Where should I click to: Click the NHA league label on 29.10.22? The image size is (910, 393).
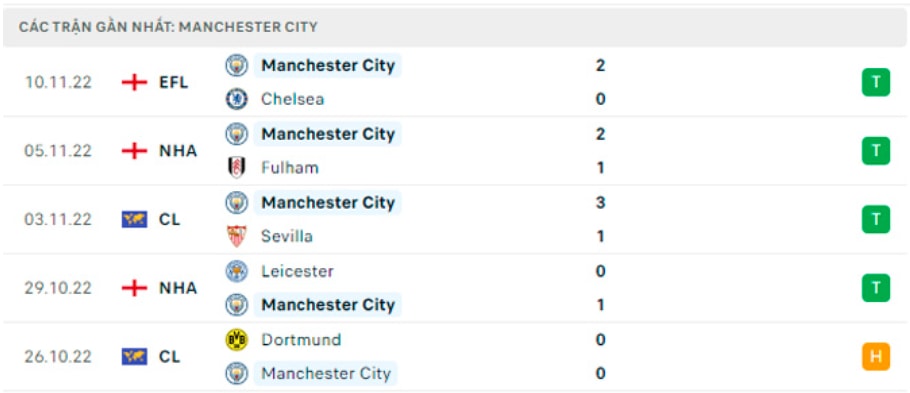178,288
